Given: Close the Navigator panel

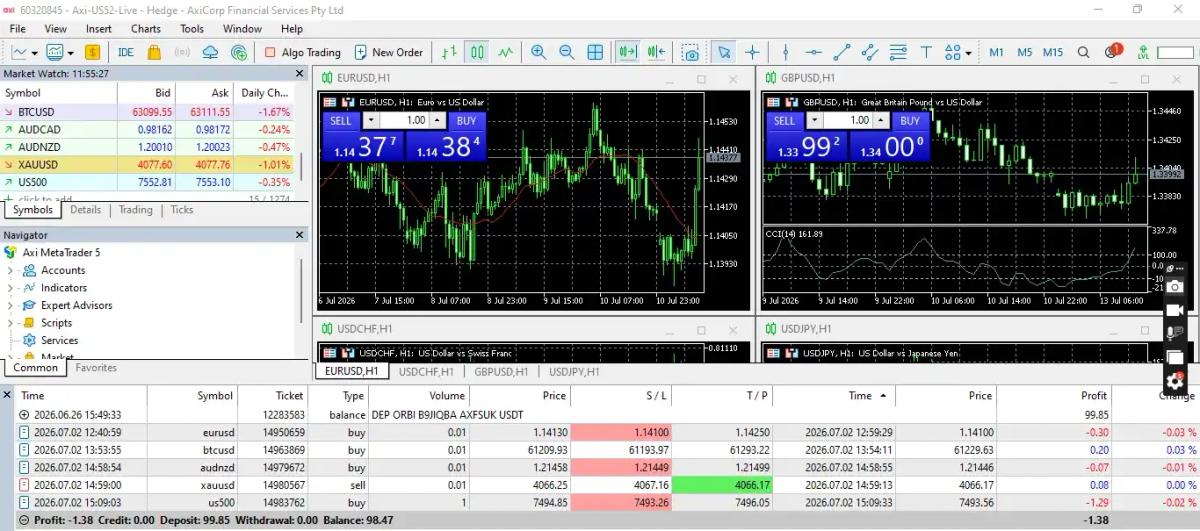Looking at the screenshot, I should click(x=300, y=235).
